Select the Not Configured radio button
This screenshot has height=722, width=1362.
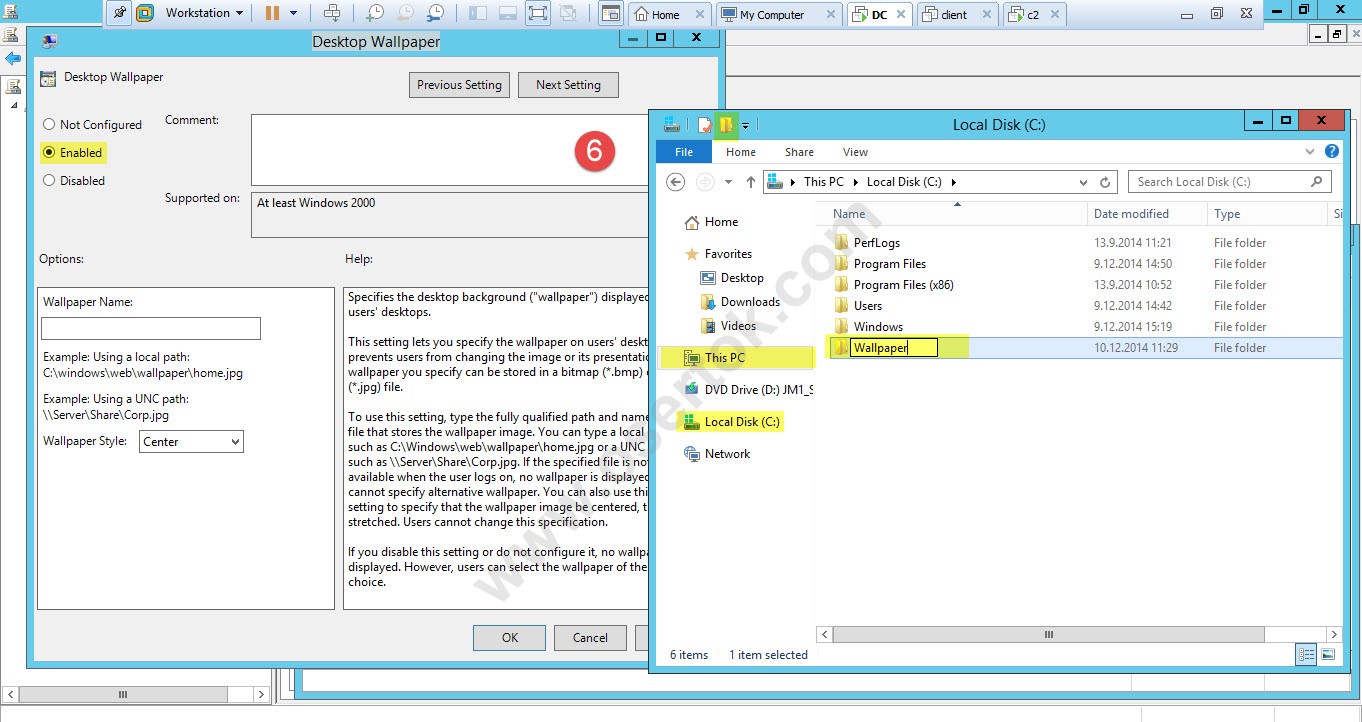point(49,125)
